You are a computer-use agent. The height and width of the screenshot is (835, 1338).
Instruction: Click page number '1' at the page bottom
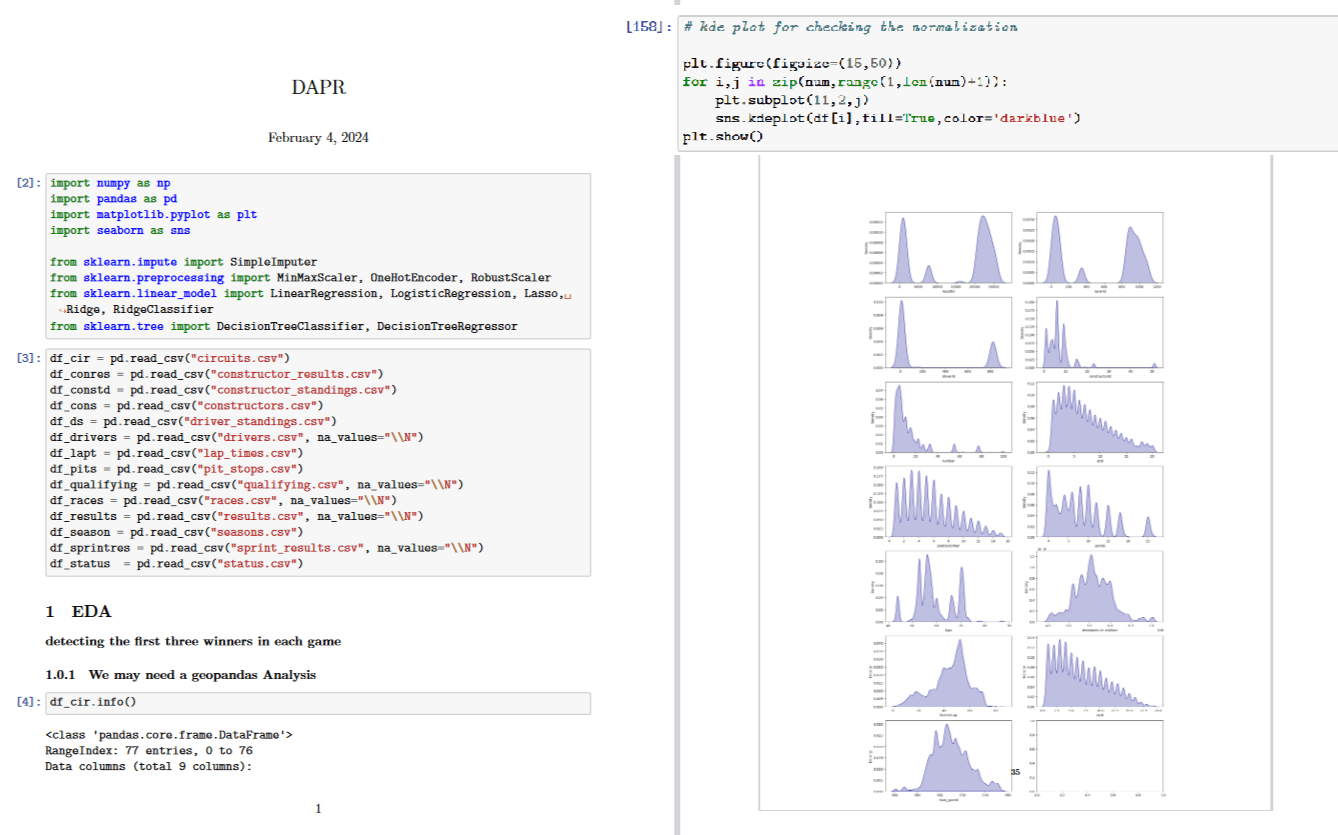318,808
